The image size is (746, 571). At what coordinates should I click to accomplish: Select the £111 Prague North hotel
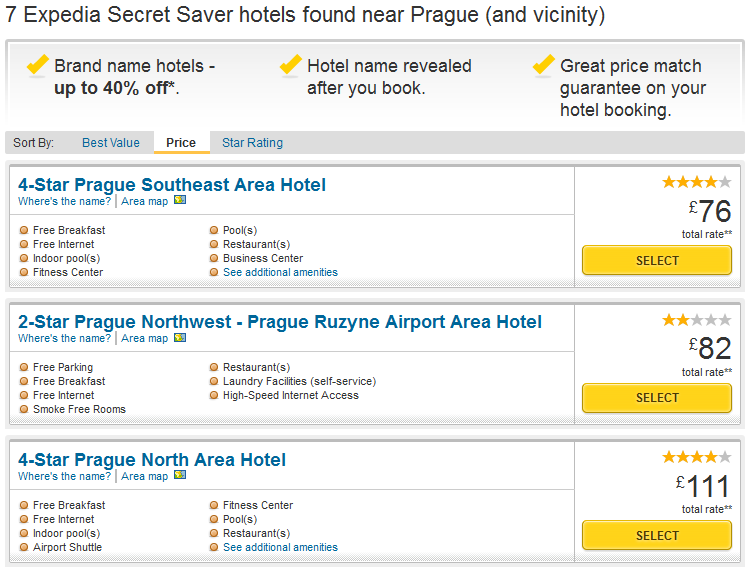657,535
